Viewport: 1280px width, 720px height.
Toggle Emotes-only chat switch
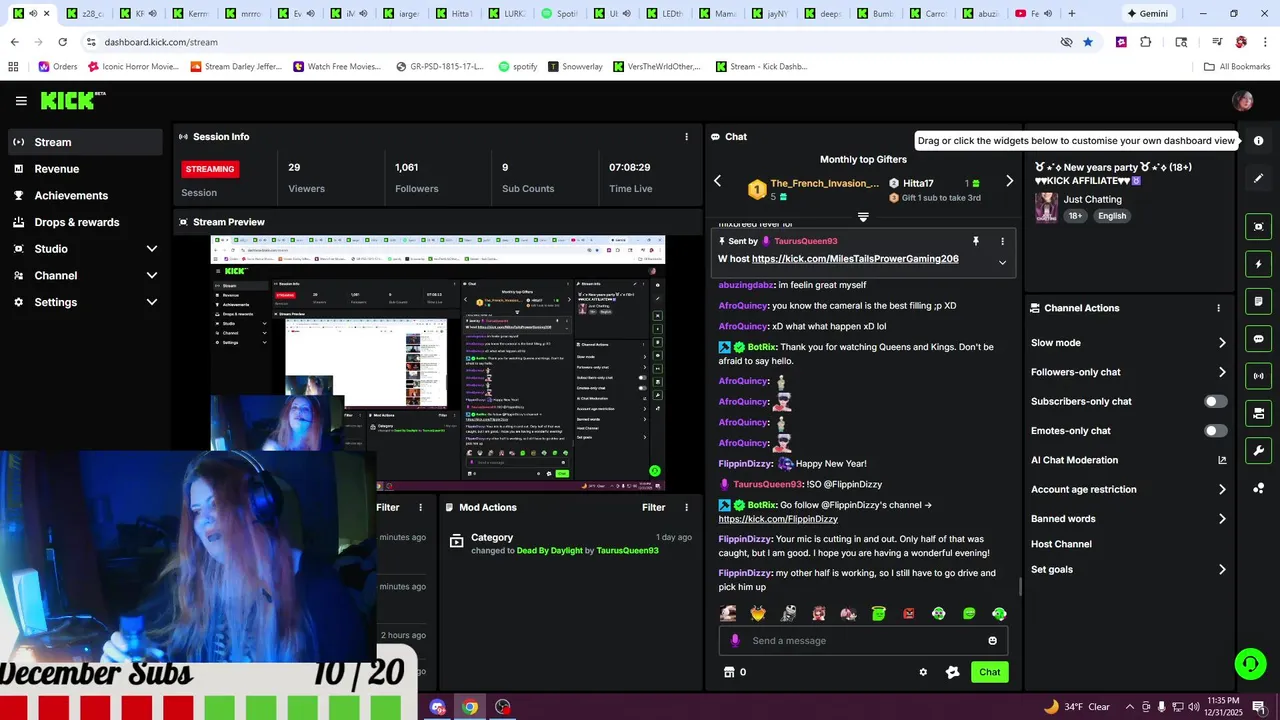(1215, 431)
